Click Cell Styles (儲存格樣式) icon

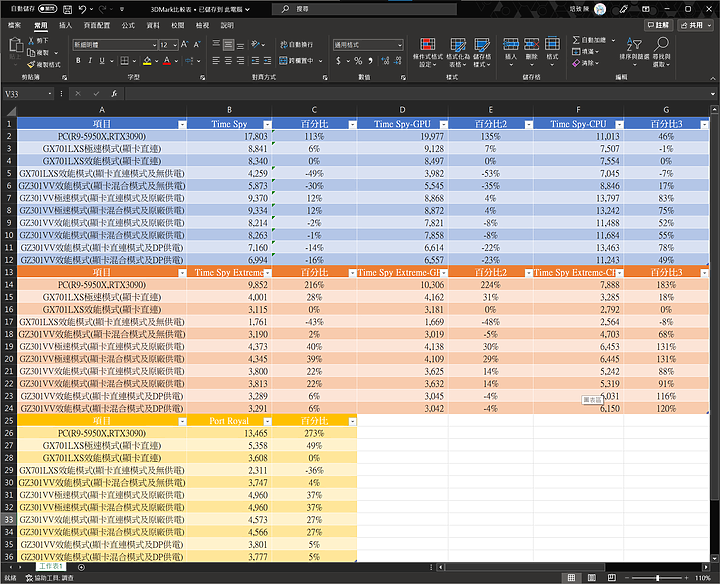pos(482,45)
